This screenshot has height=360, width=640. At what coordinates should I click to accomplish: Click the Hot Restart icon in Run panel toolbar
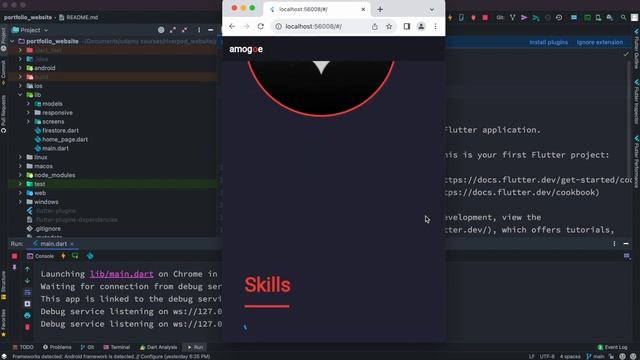75,256
